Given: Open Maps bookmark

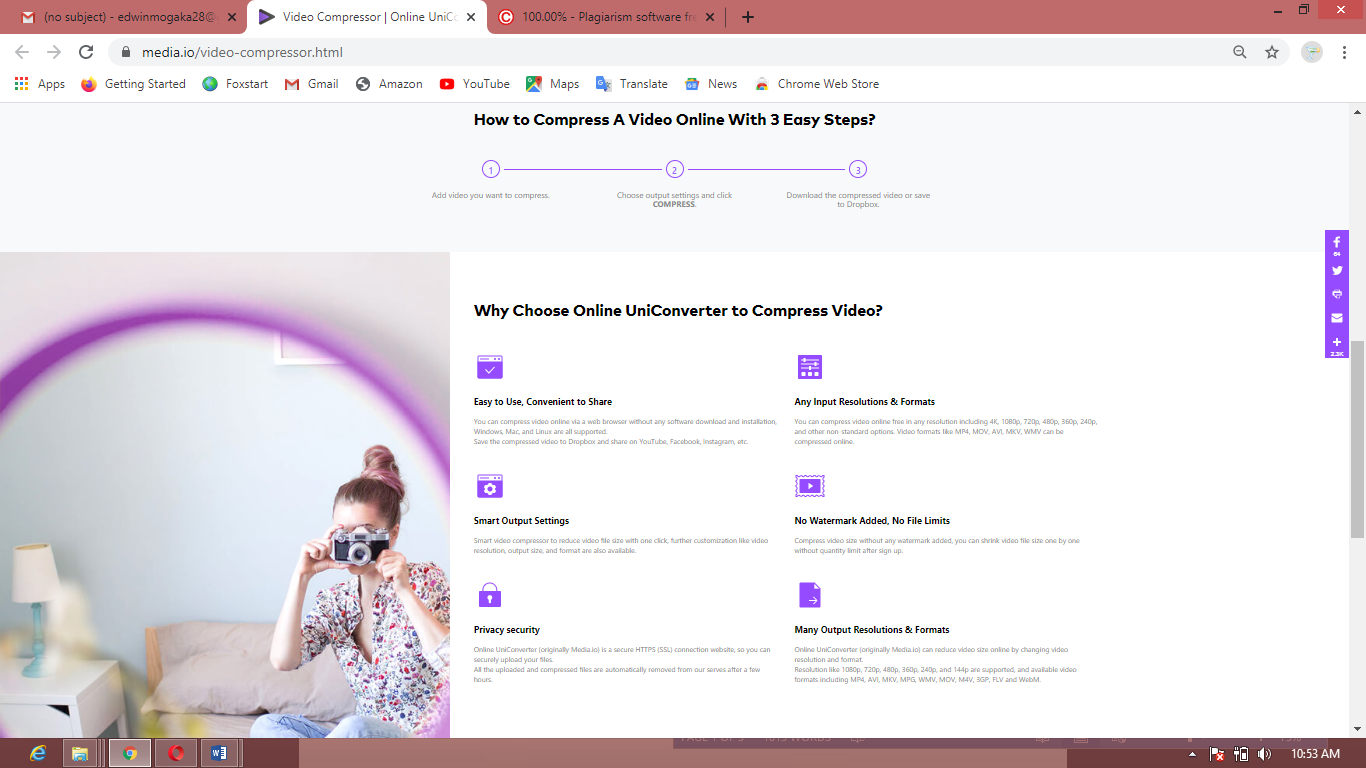Looking at the screenshot, I should pyautogui.click(x=553, y=84).
